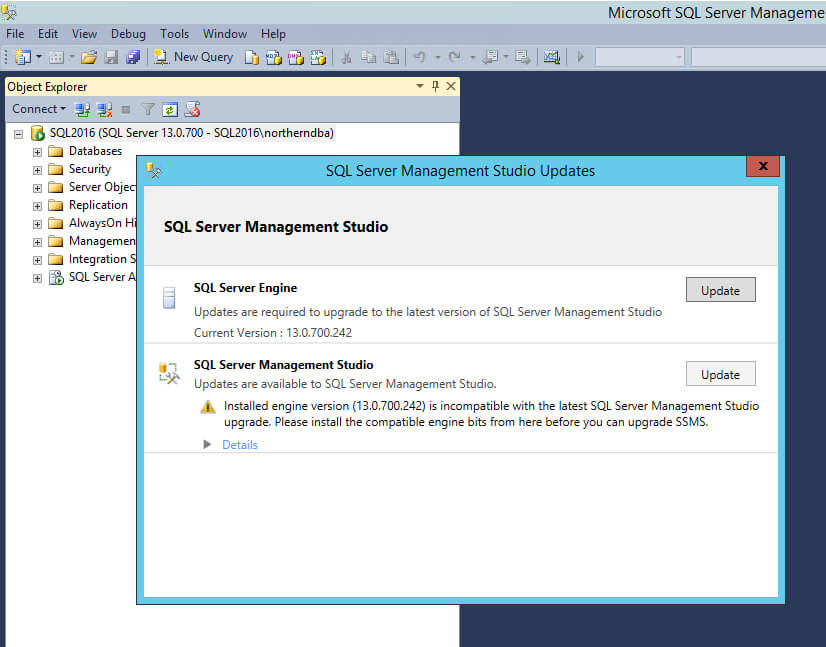Select the Databases tree item
Viewport: 826px width, 647px height.
pos(95,151)
